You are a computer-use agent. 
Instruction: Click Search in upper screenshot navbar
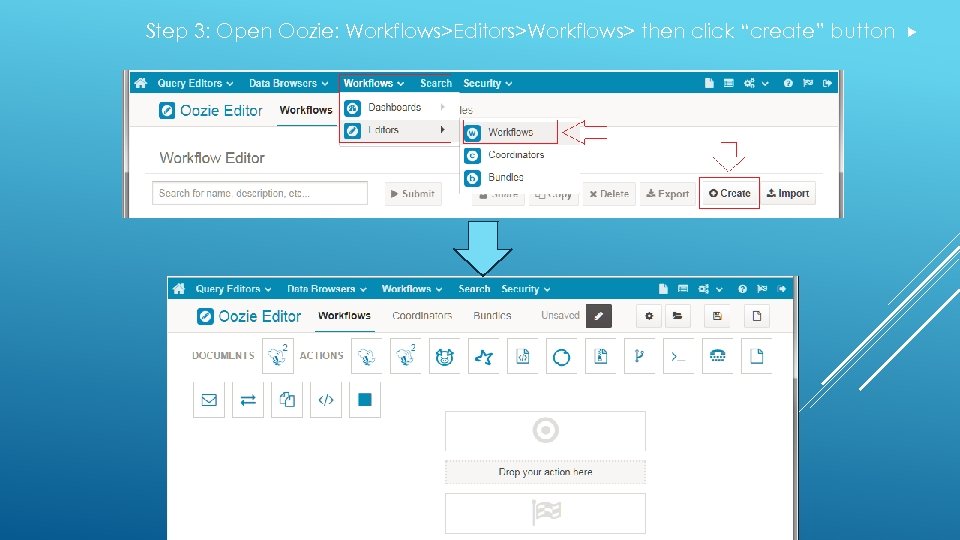[x=436, y=83]
